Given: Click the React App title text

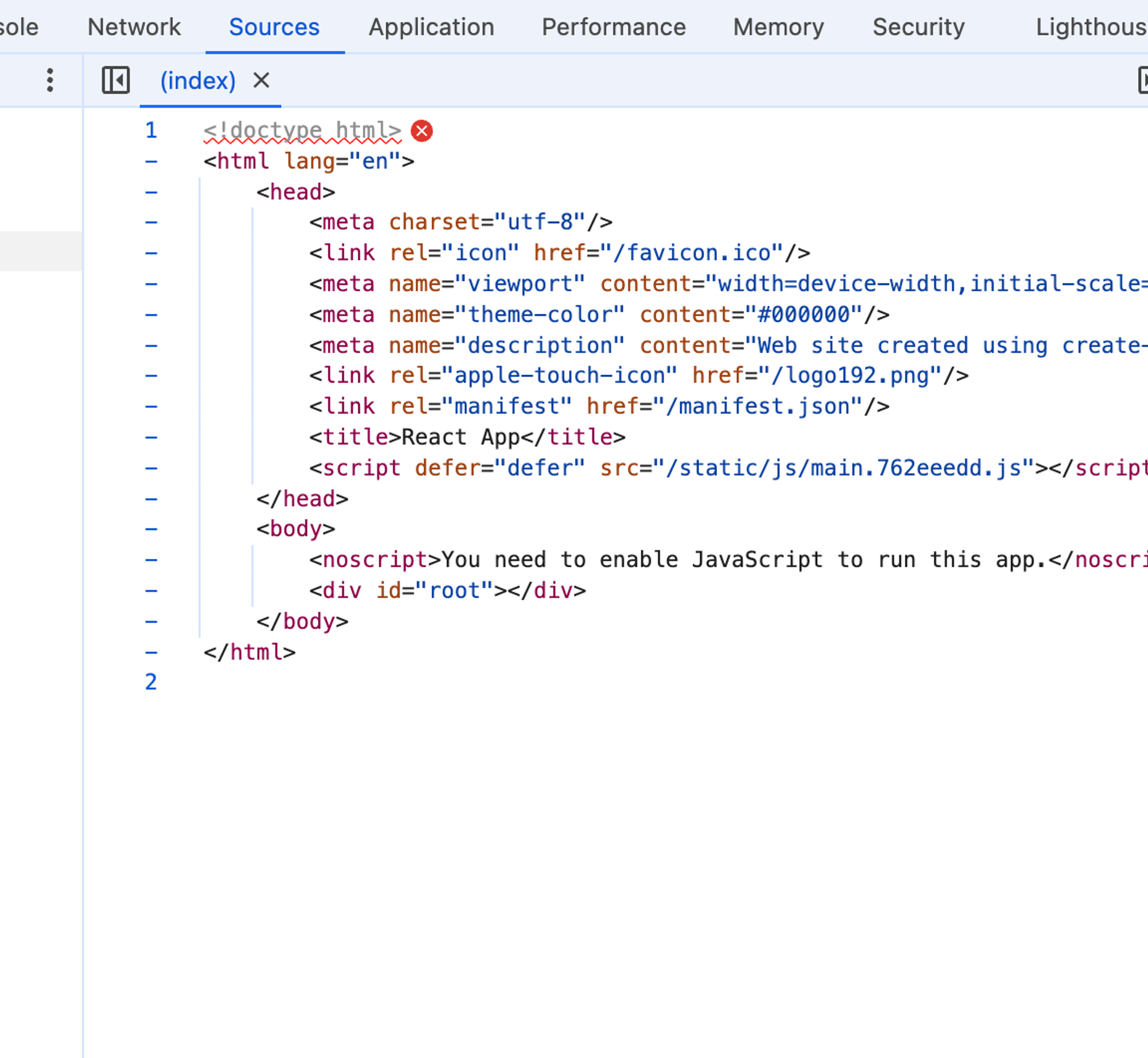Looking at the screenshot, I should (460, 437).
